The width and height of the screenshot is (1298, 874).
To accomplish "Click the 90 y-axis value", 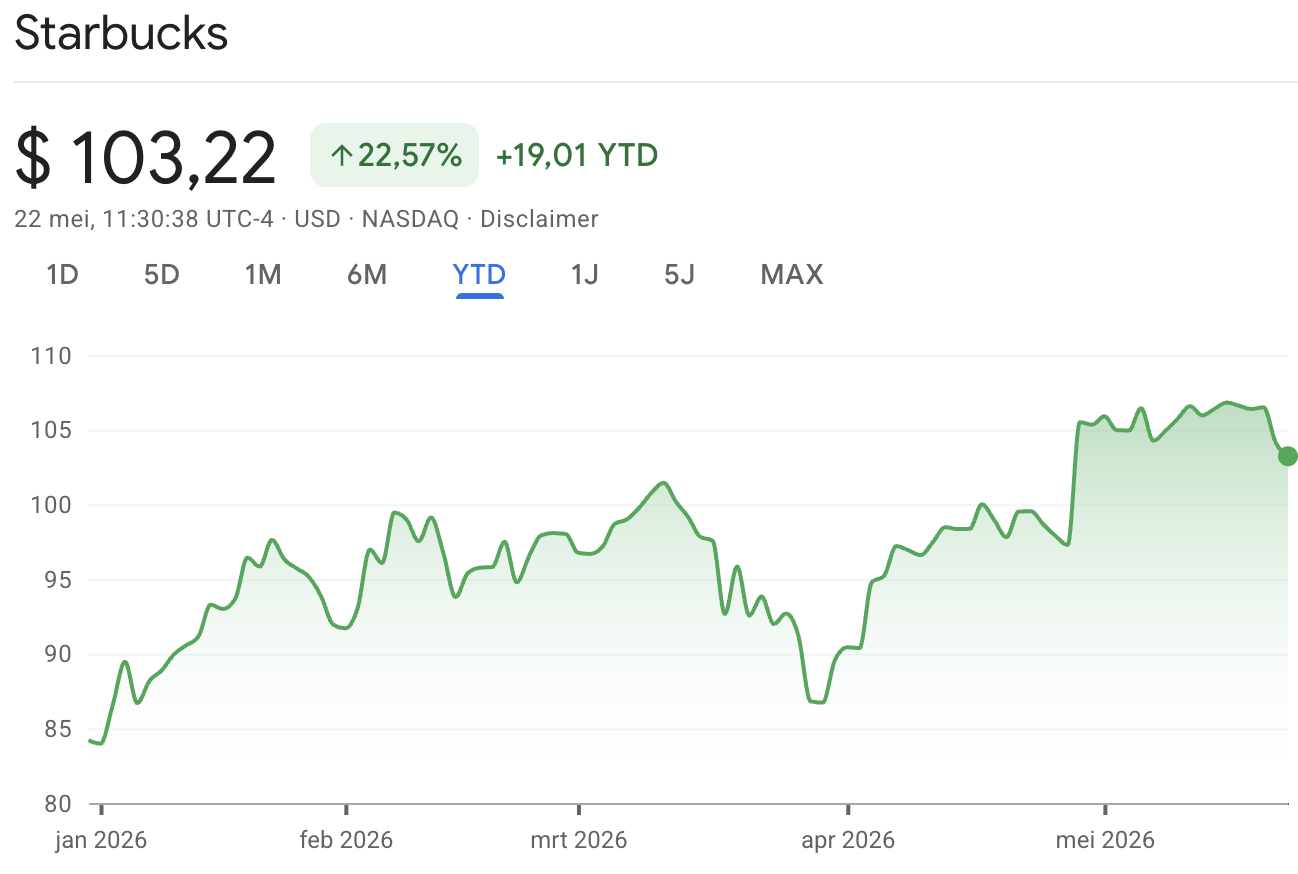I will 58,654.
